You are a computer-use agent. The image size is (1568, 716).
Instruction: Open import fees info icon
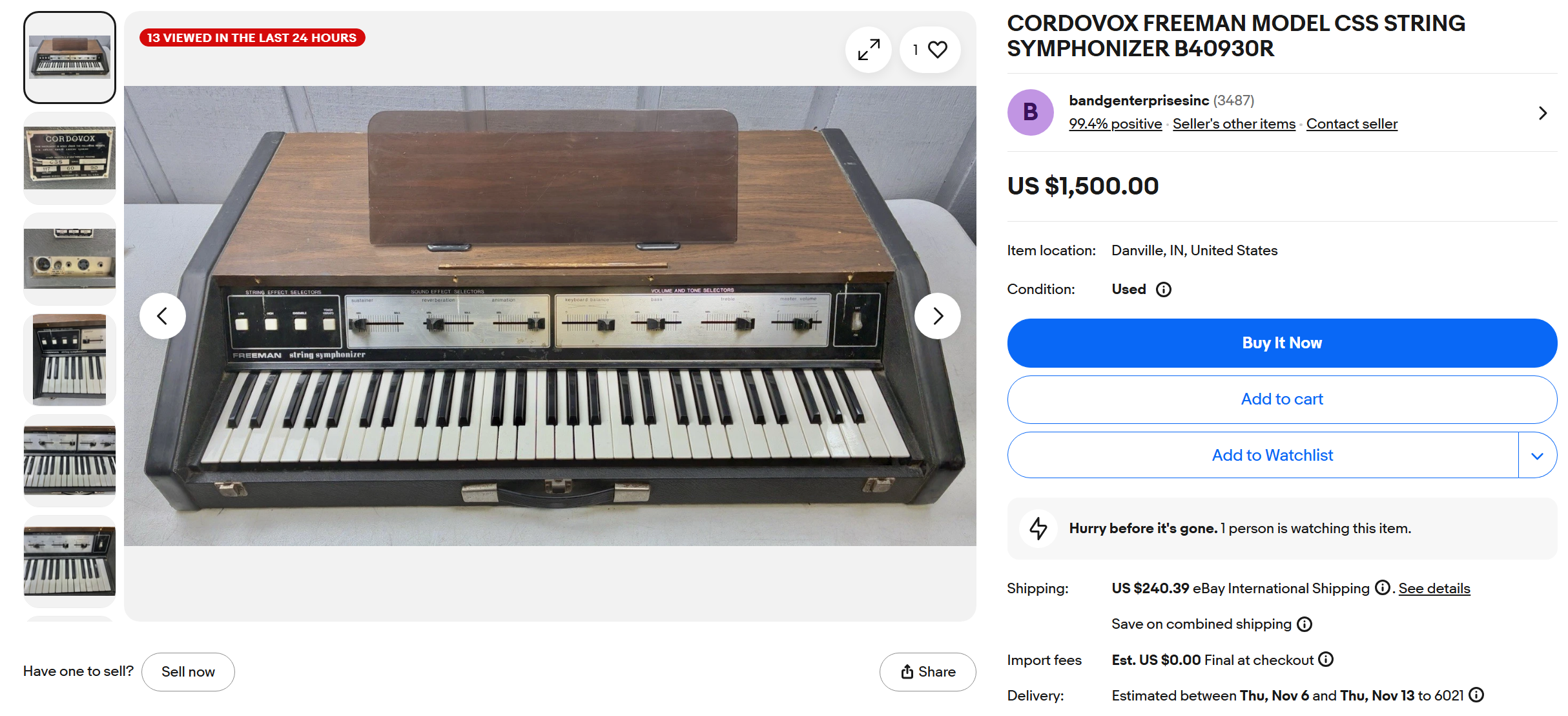coord(1326,659)
